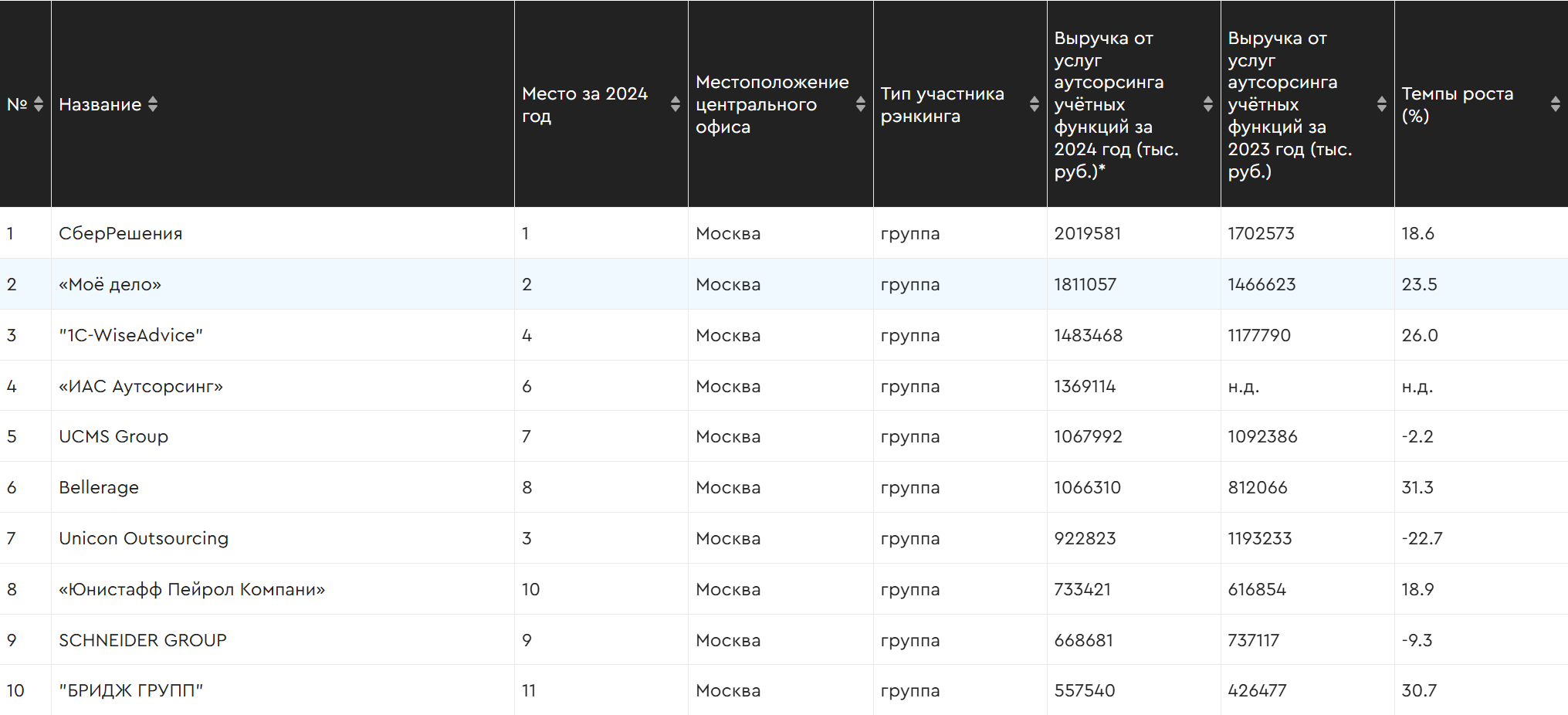This screenshot has height=715, width=1568.
Task: Select the «Моё дело» row name
Action: [x=110, y=284]
